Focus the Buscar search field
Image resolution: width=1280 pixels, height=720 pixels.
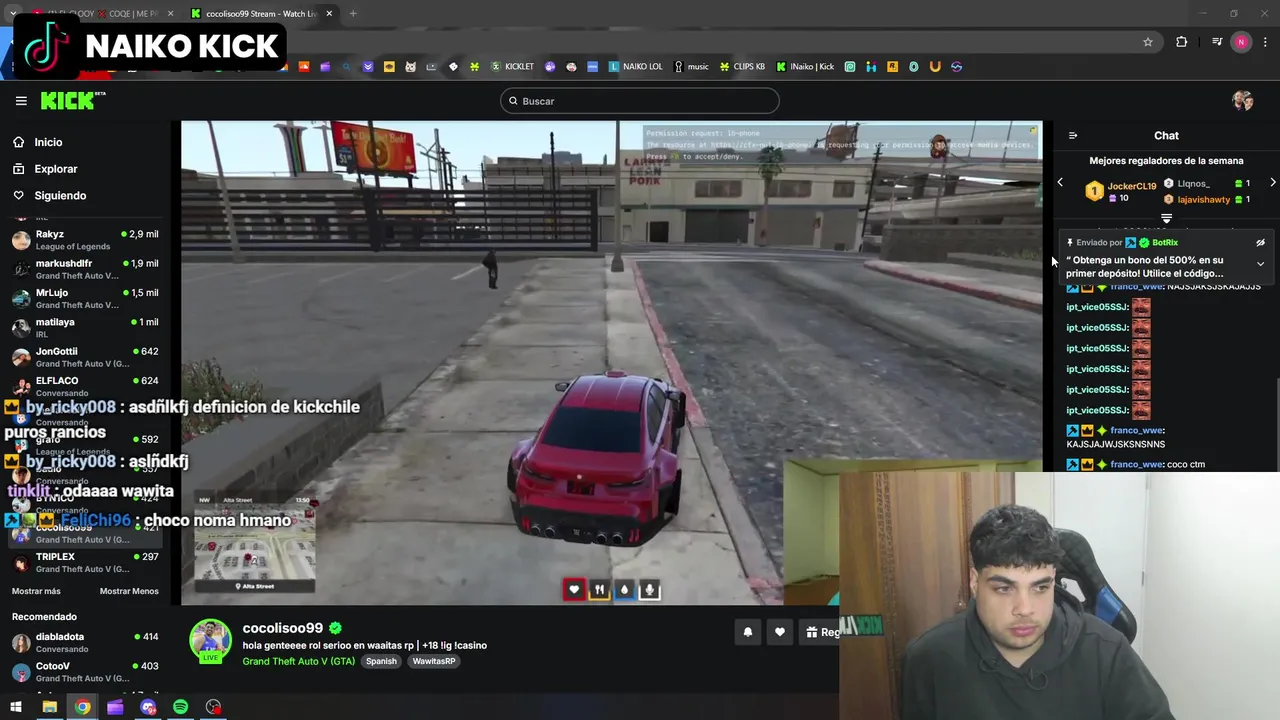[640, 101]
